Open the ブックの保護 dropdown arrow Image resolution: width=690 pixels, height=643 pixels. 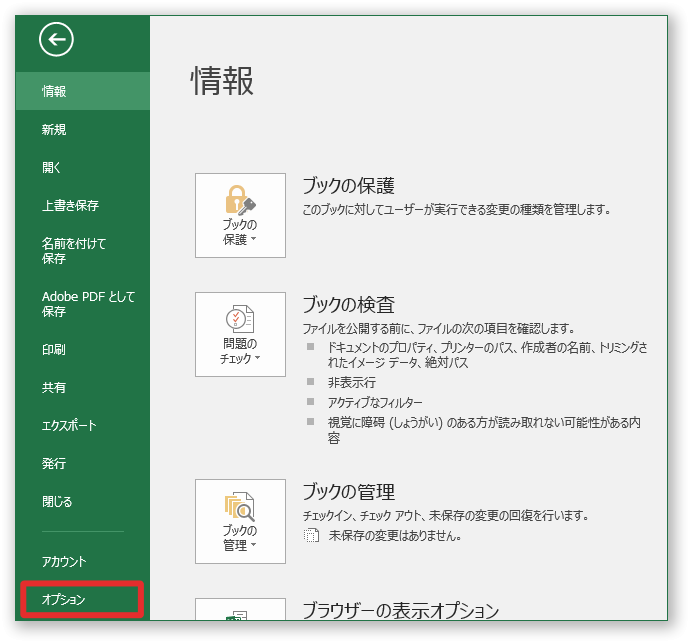(x=253, y=239)
